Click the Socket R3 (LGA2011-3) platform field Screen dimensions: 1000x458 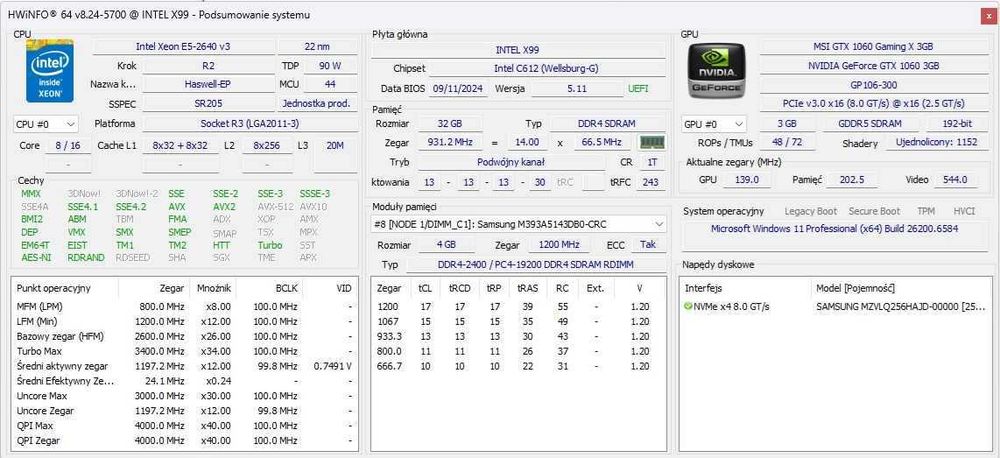(x=249, y=124)
